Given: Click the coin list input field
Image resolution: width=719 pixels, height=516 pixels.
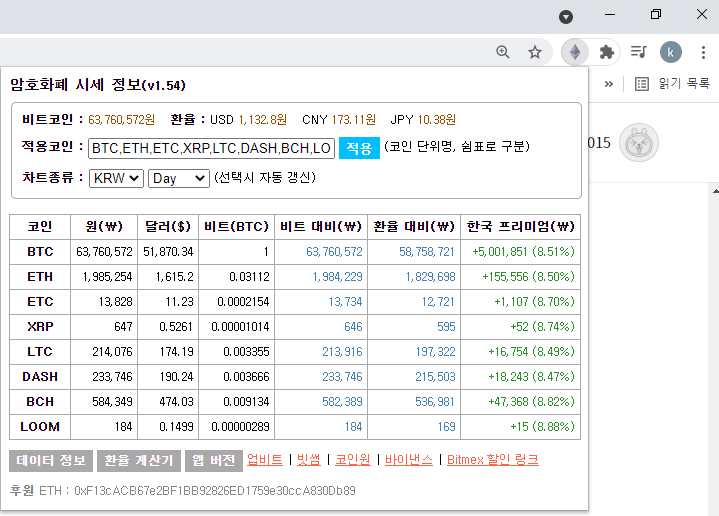Looking at the screenshot, I should coord(211,148).
